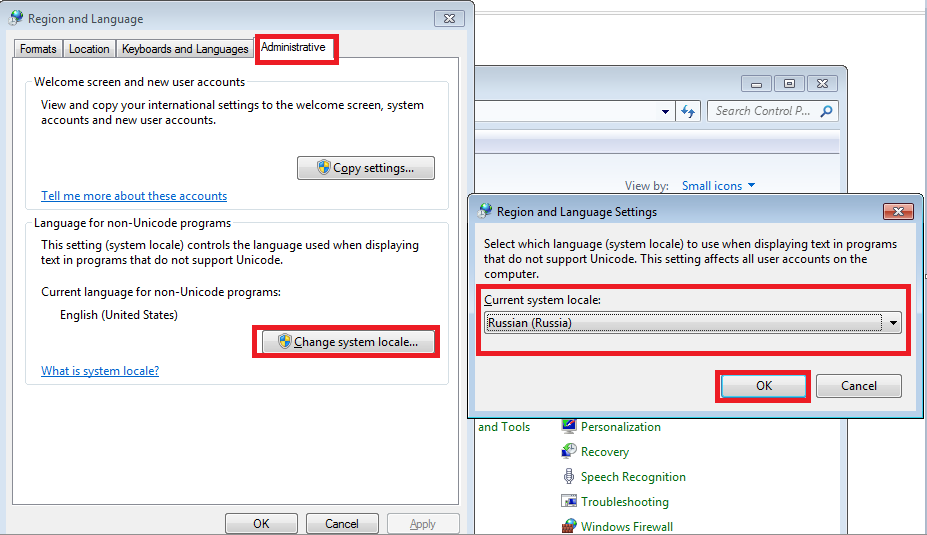Click the Windows Firewall icon

click(x=569, y=526)
